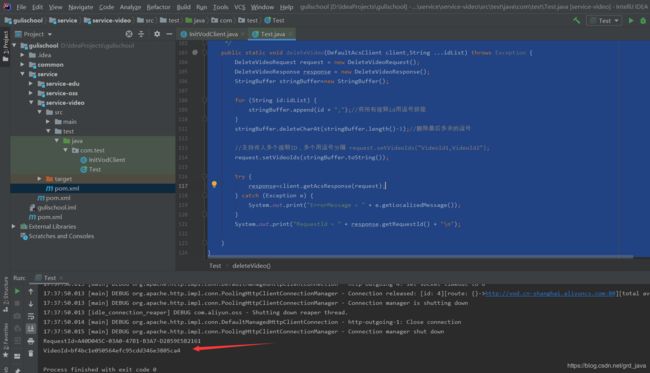Viewport: 650px width, 373px height.
Task: Run Test with green play button
Action: point(631,20)
